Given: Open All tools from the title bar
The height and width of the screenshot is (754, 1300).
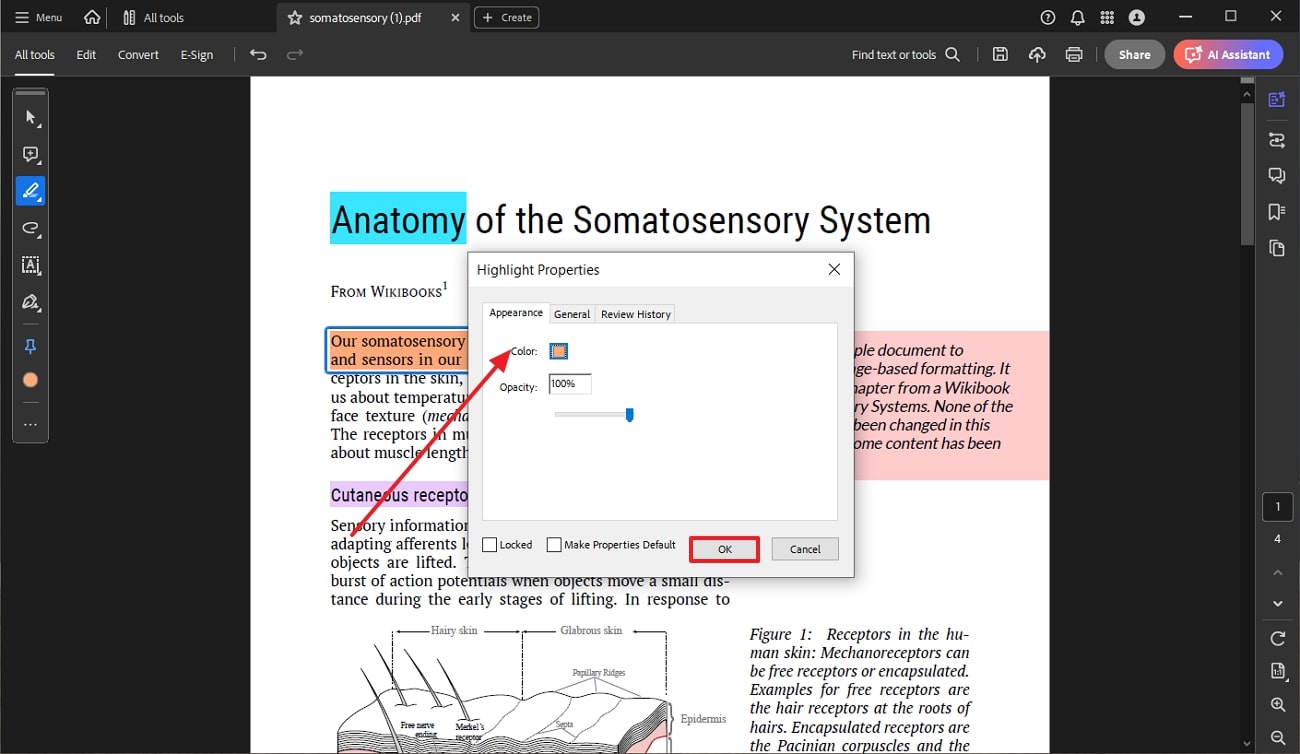Looking at the screenshot, I should [x=153, y=17].
